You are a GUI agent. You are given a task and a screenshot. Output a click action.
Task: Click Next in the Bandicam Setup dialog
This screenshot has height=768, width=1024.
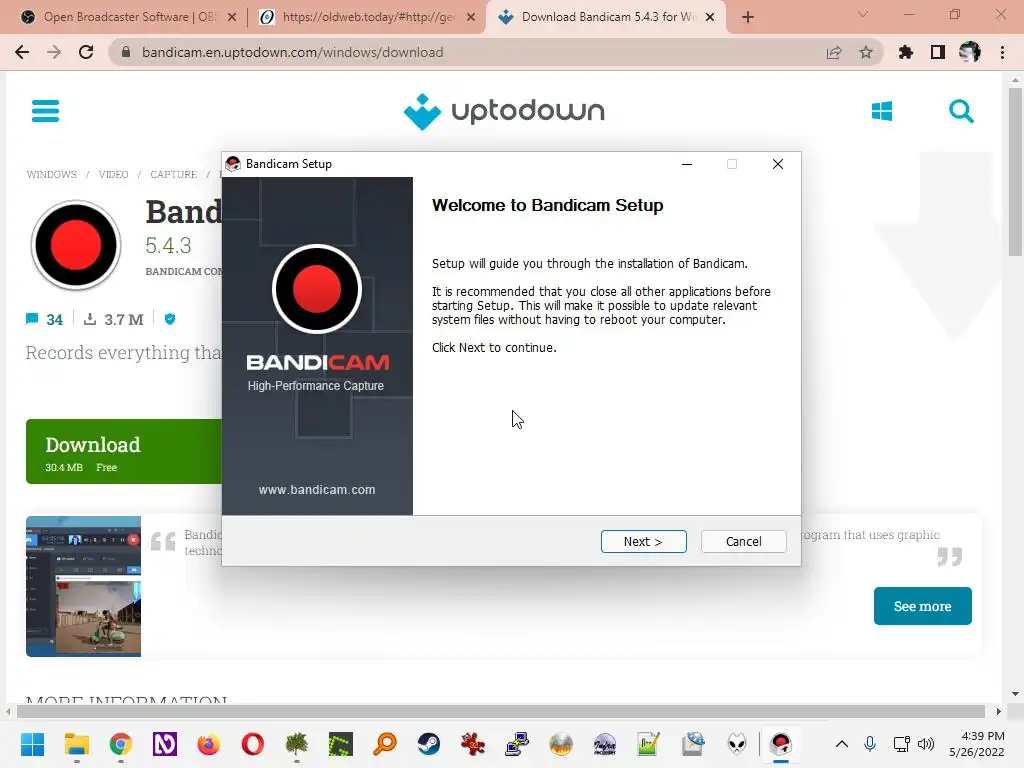[643, 541]
